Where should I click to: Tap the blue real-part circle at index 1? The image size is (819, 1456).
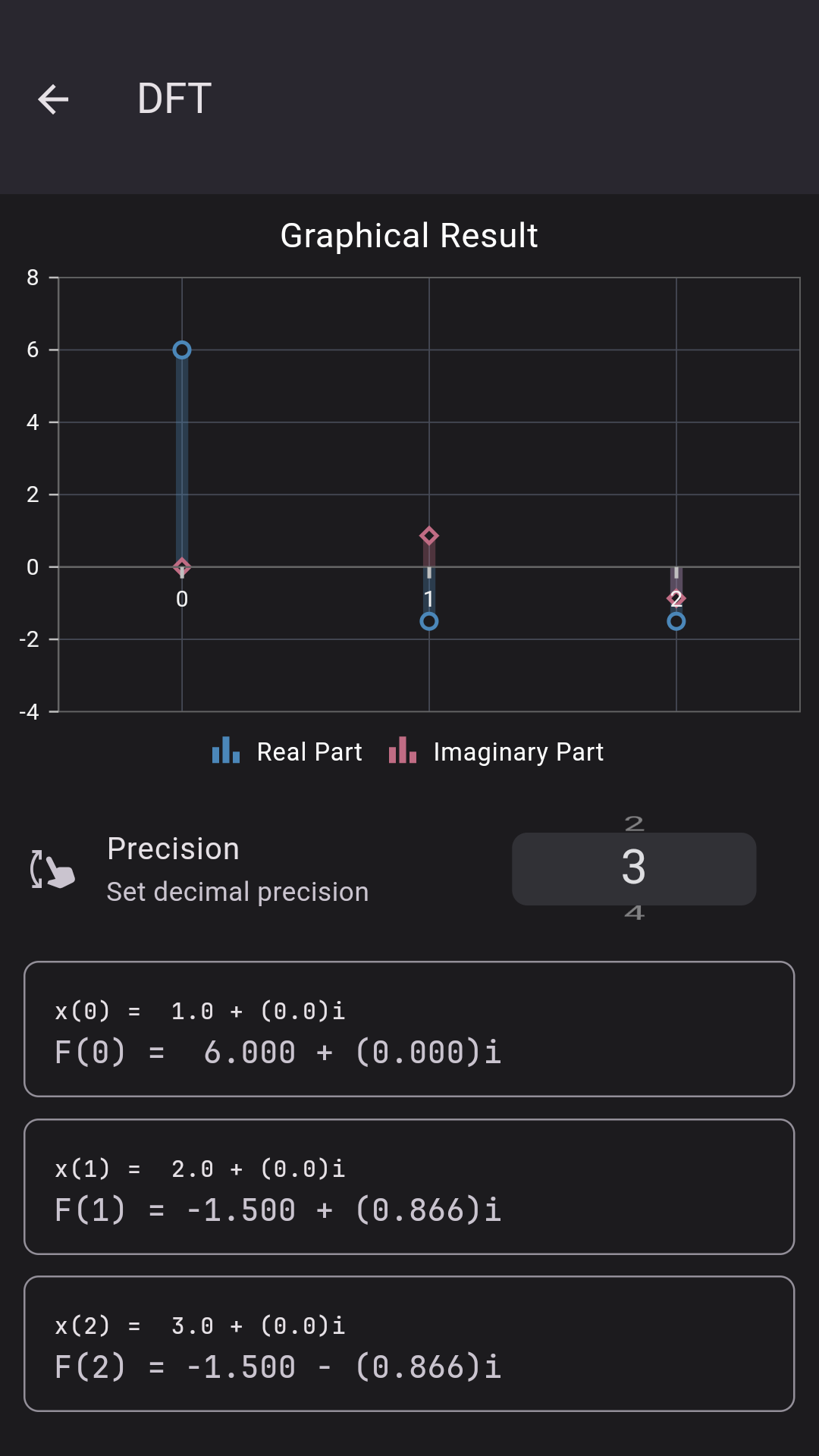point(429,622)
